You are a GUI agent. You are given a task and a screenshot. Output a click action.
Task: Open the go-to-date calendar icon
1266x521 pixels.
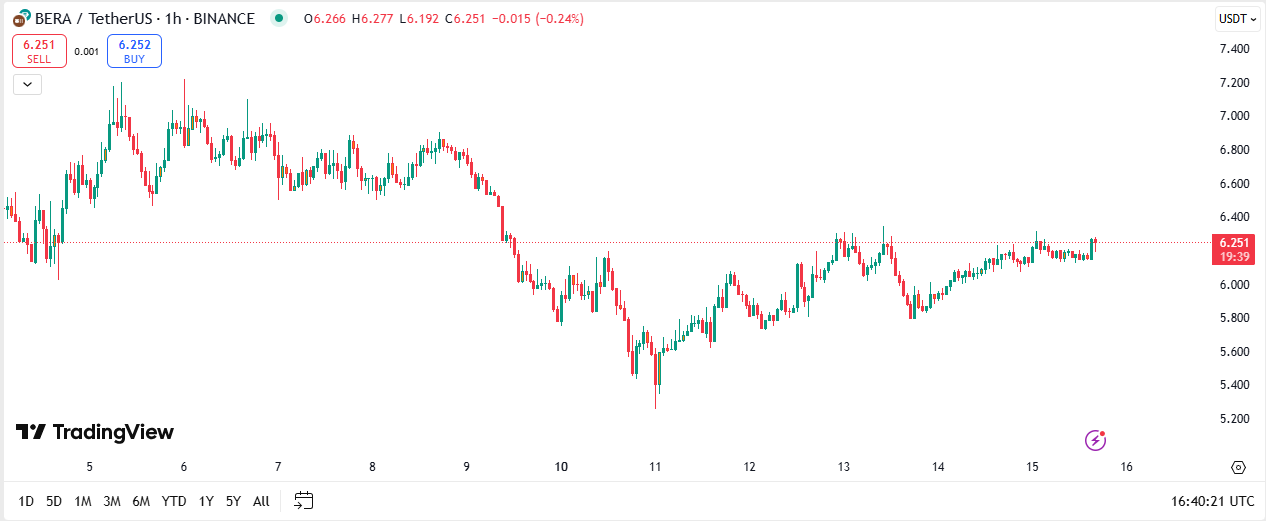coord(304,500)
